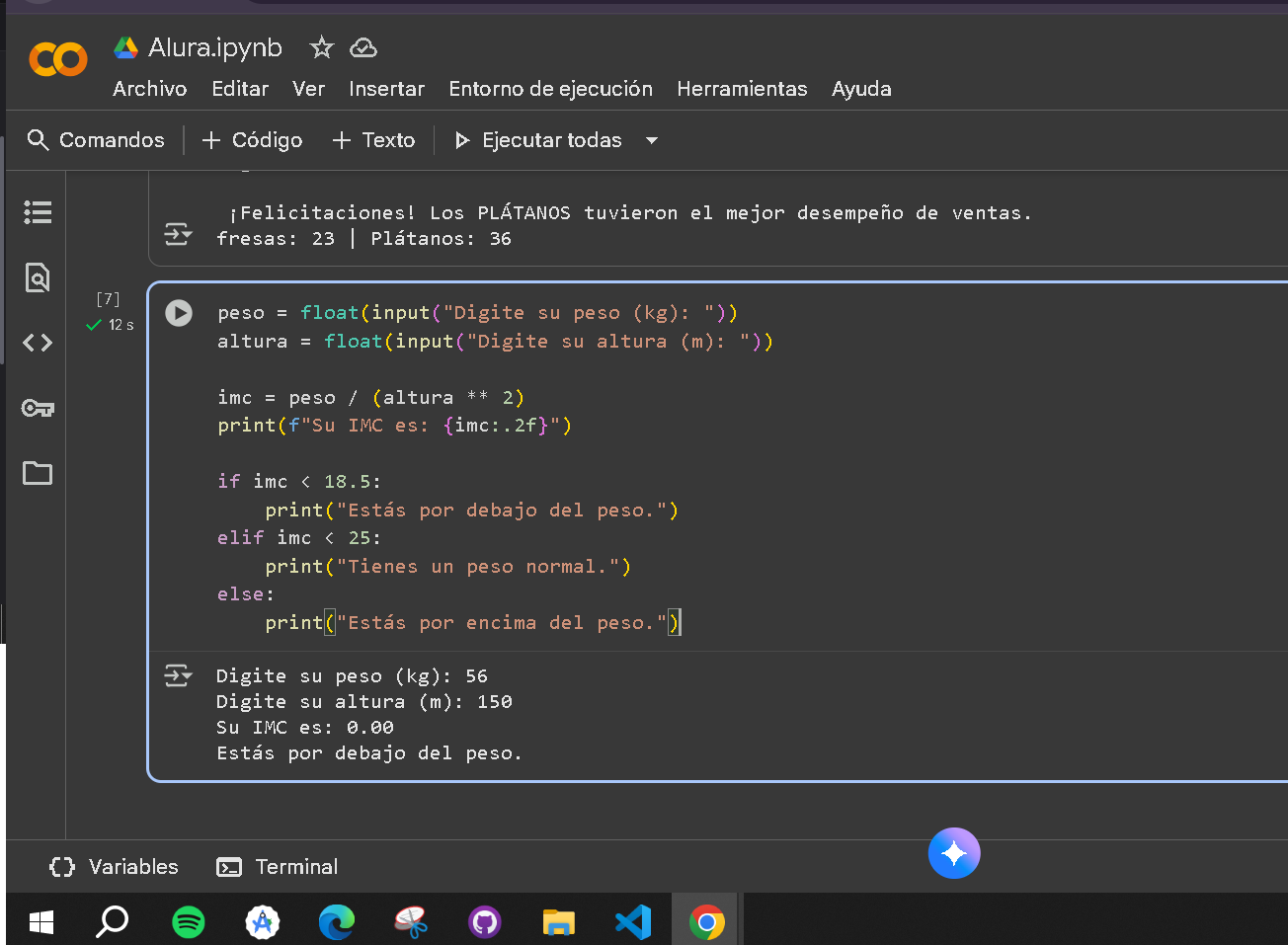
Task: Open the Herramientas menu
Action: [742, 89]
